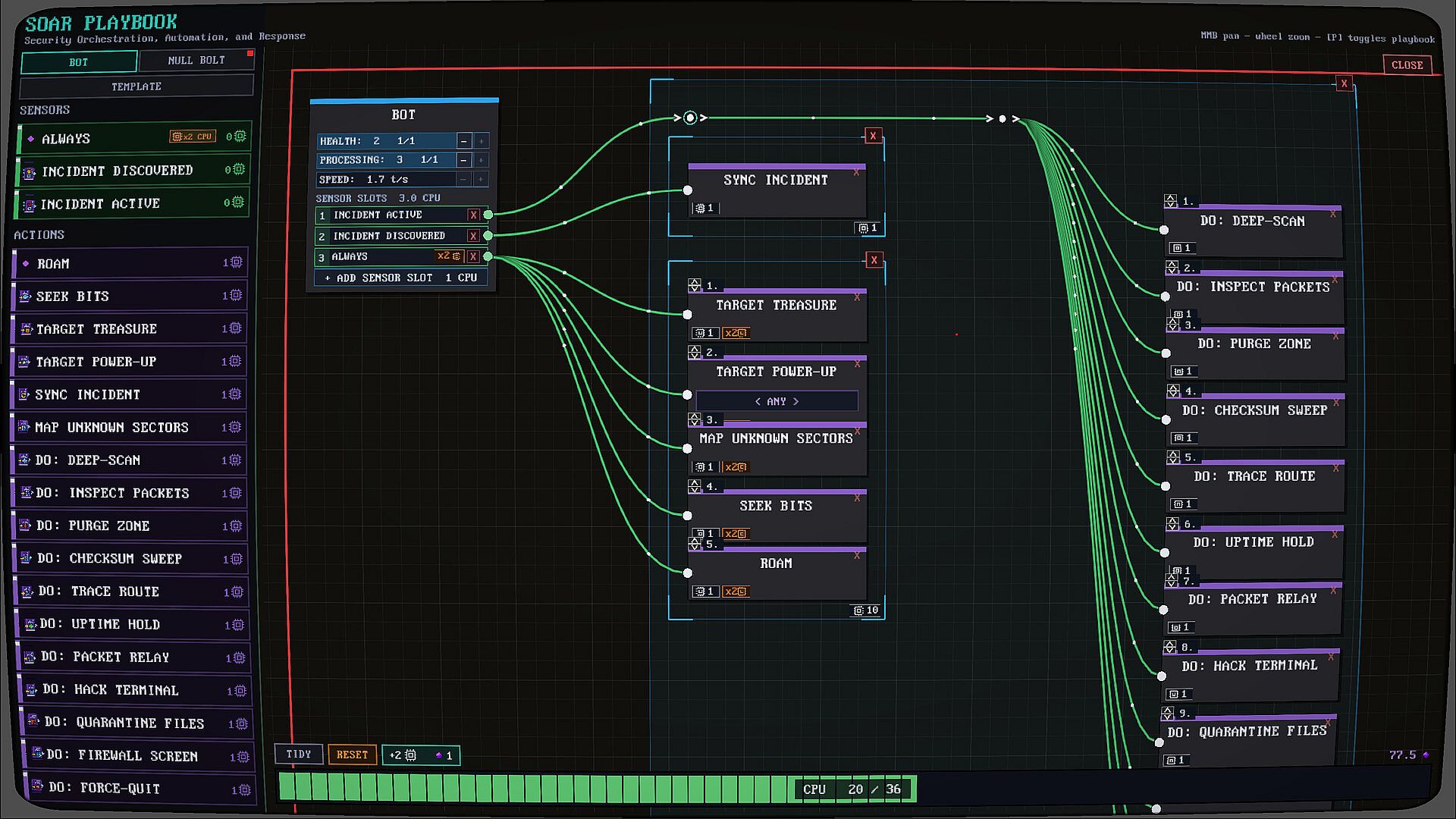Remove the ALWAYS sensor slot with its X
1456x819 pixels.
(473, 257)
